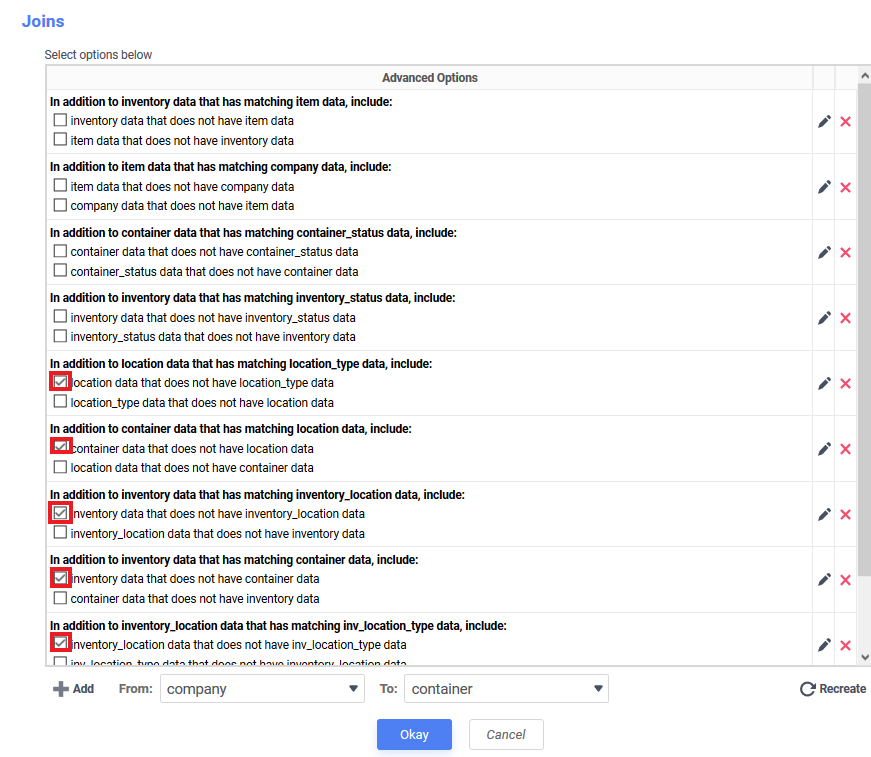Enable company data that does not have item data

[60, 205]
